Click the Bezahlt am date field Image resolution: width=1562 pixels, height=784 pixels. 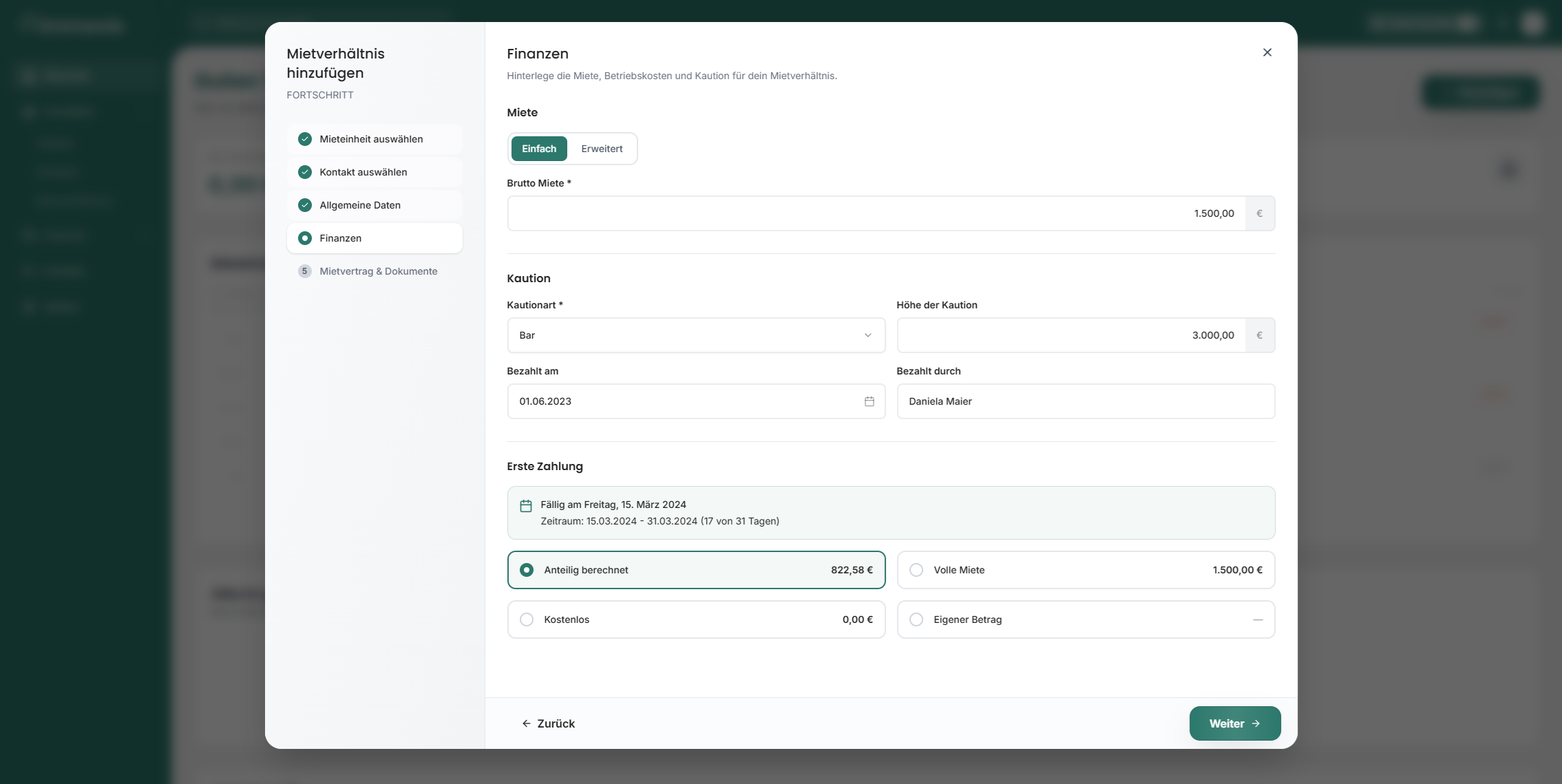click(696, 401)
